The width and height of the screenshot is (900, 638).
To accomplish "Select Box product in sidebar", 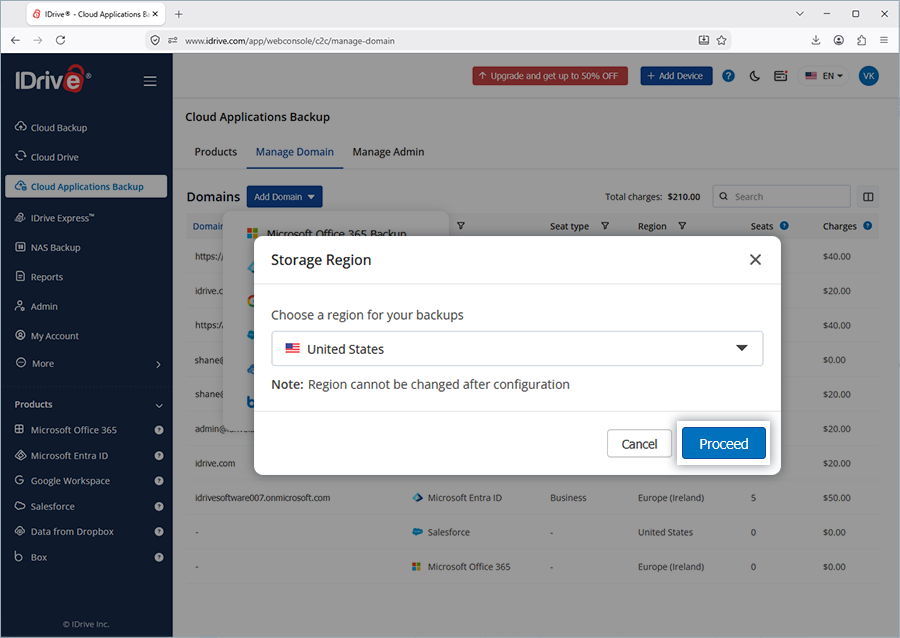I will coord(38,557).
